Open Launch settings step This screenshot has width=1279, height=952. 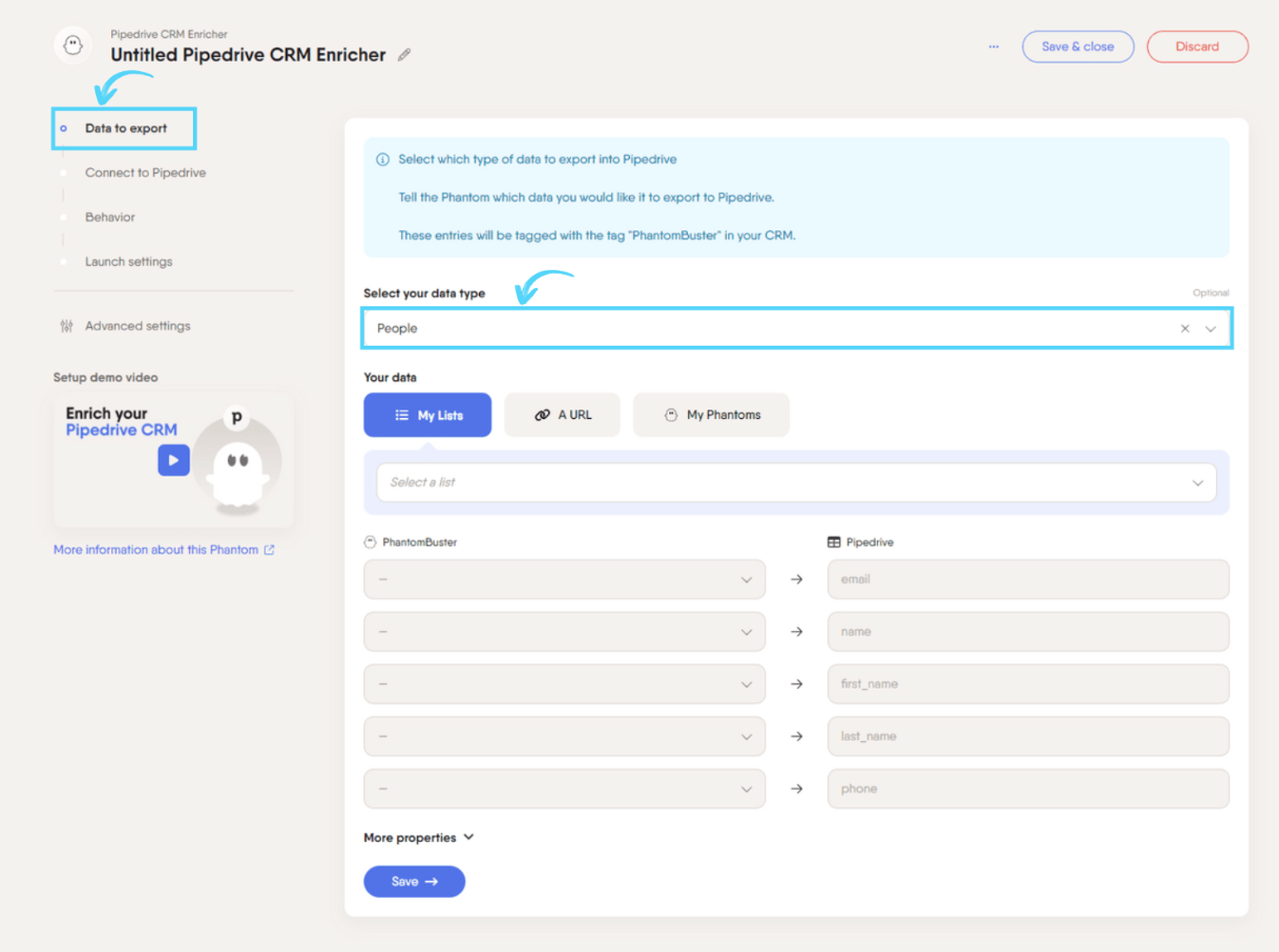(x=129, y=262)
